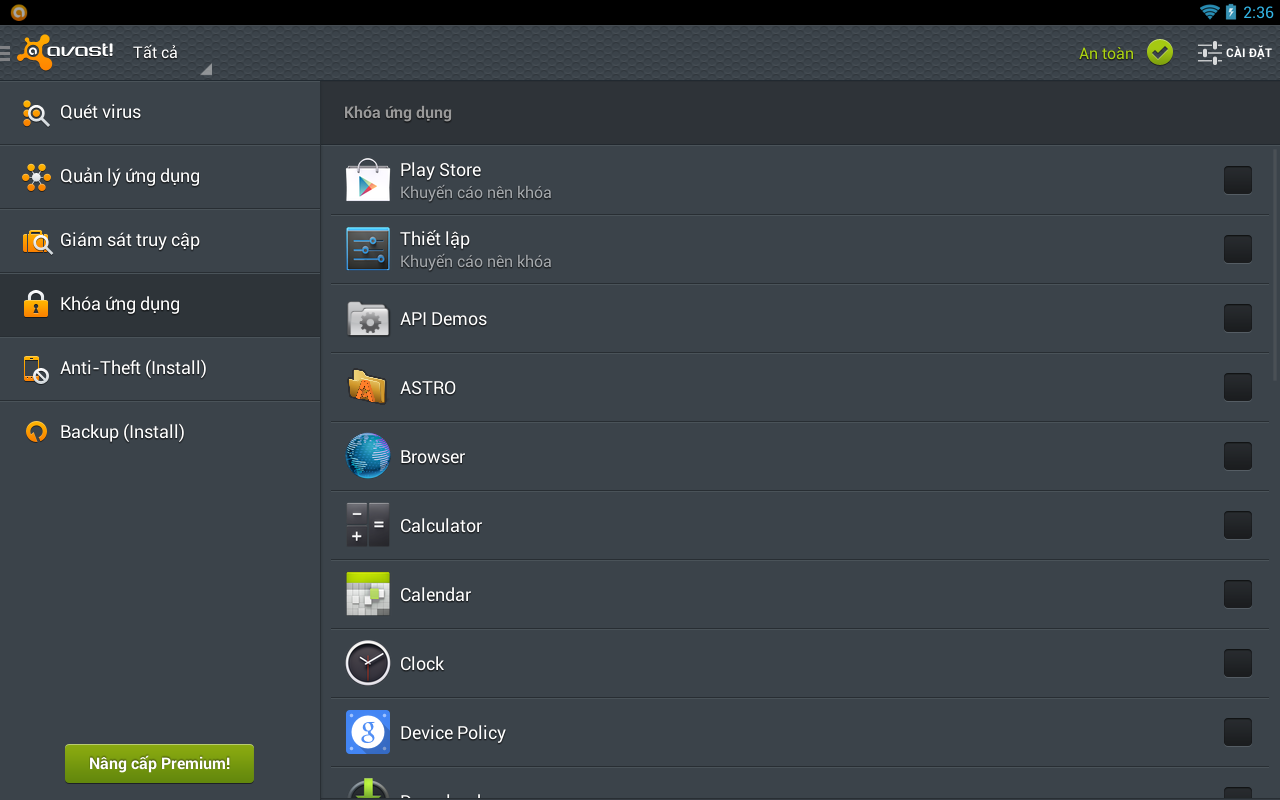
Task: Click the Quét virus magnifier icon
Action: point(36,113)
